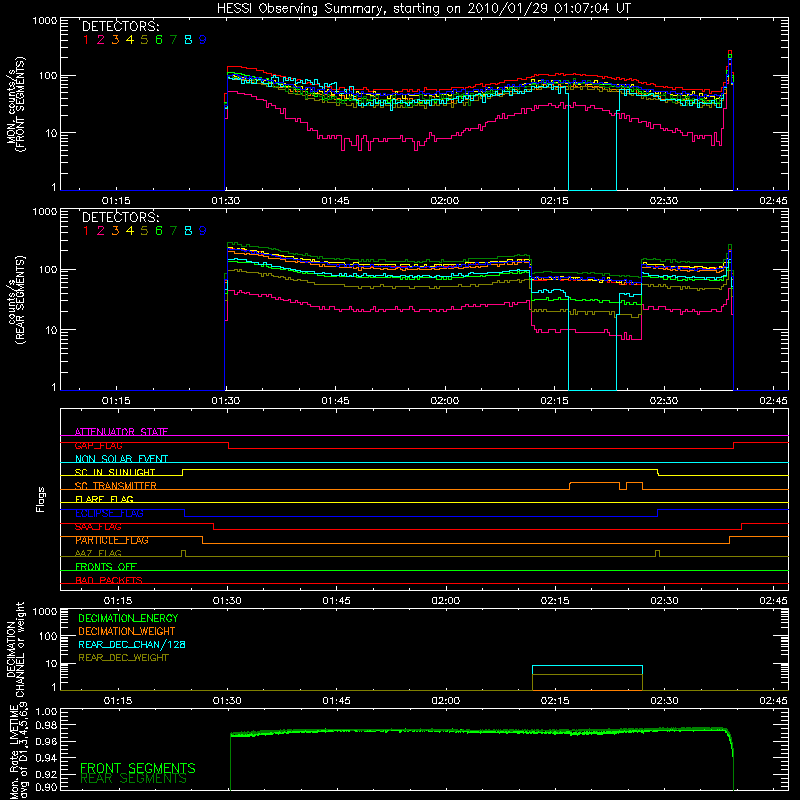The width and height of the screenshot is (800, 800).
Task: Select blue detector '9' in rear segments legend
Action: (x=203, y=231)
